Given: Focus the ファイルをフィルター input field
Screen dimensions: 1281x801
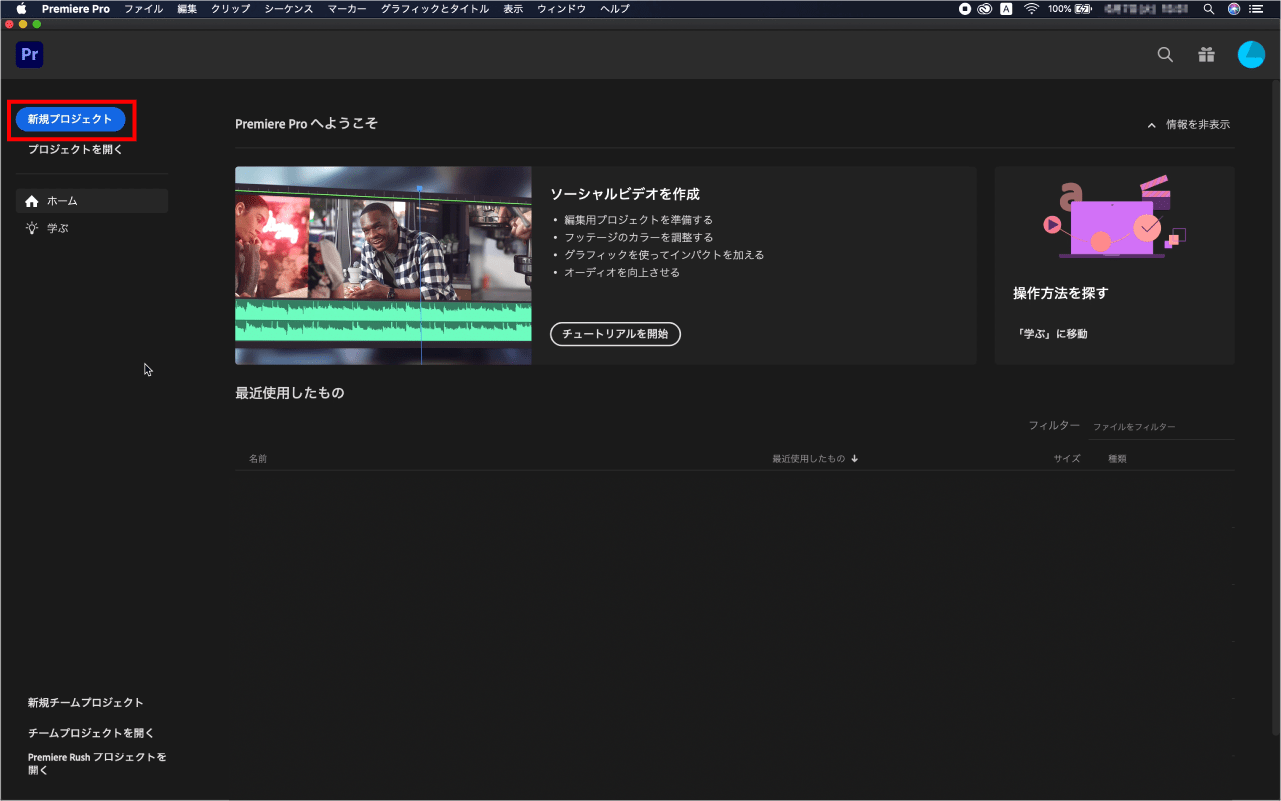Looking at the screenshot, I should 1161,427.
